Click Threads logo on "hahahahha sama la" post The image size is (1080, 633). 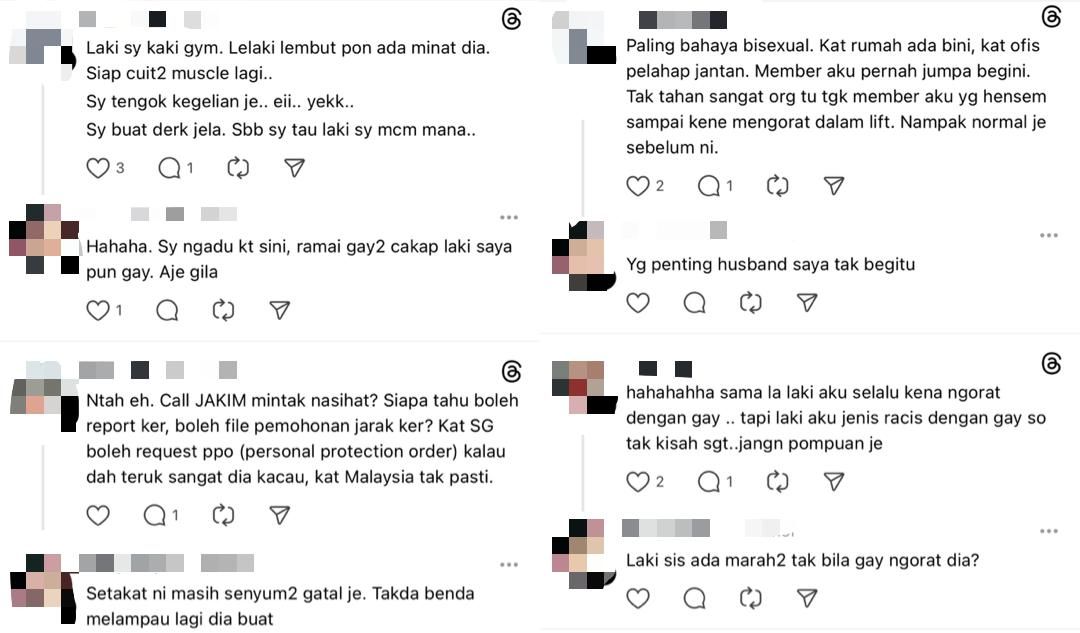pyautogui.click(x=1051, y=363)
